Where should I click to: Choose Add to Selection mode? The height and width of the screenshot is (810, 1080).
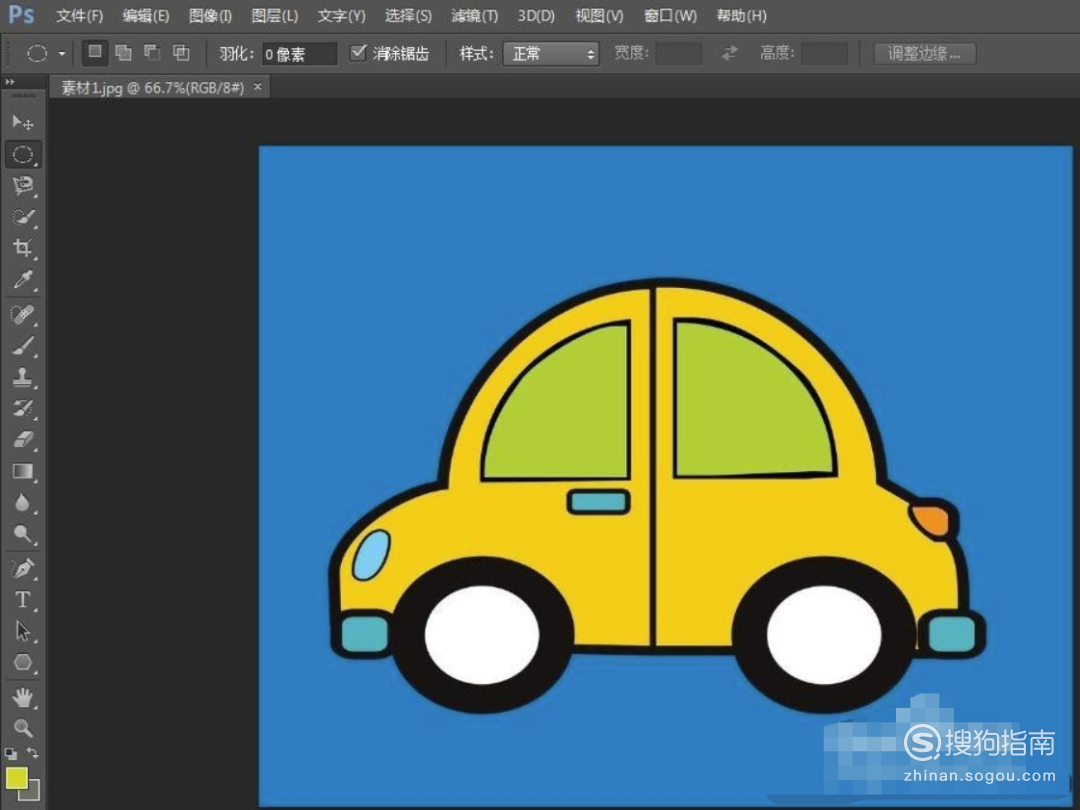pyautogui.click(x=124, y=52)
